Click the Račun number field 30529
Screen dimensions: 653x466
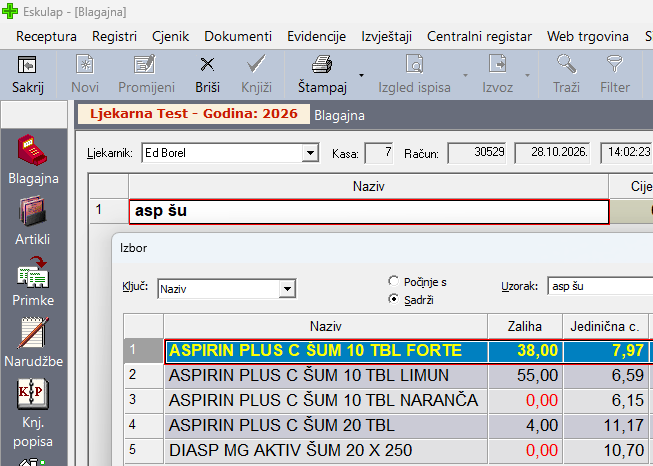click(477, 153)
